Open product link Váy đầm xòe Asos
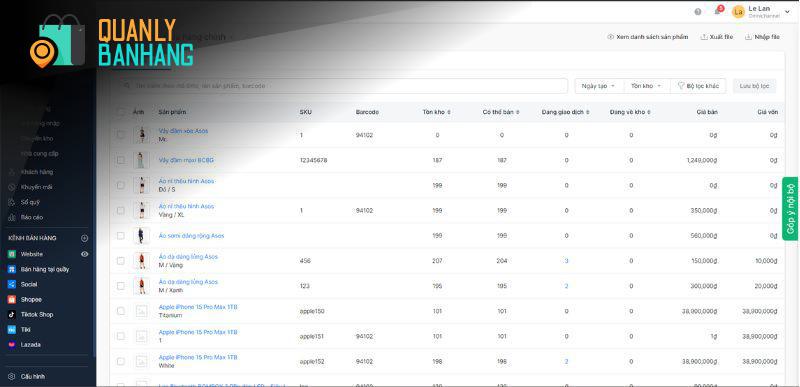This screenshot has height=387, width=800. tap(183, 131)
